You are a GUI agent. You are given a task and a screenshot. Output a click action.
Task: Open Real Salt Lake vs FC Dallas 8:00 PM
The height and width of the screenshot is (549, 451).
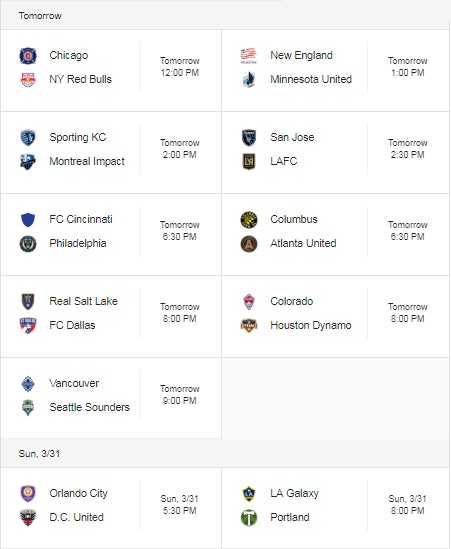(x=180, y=313)
